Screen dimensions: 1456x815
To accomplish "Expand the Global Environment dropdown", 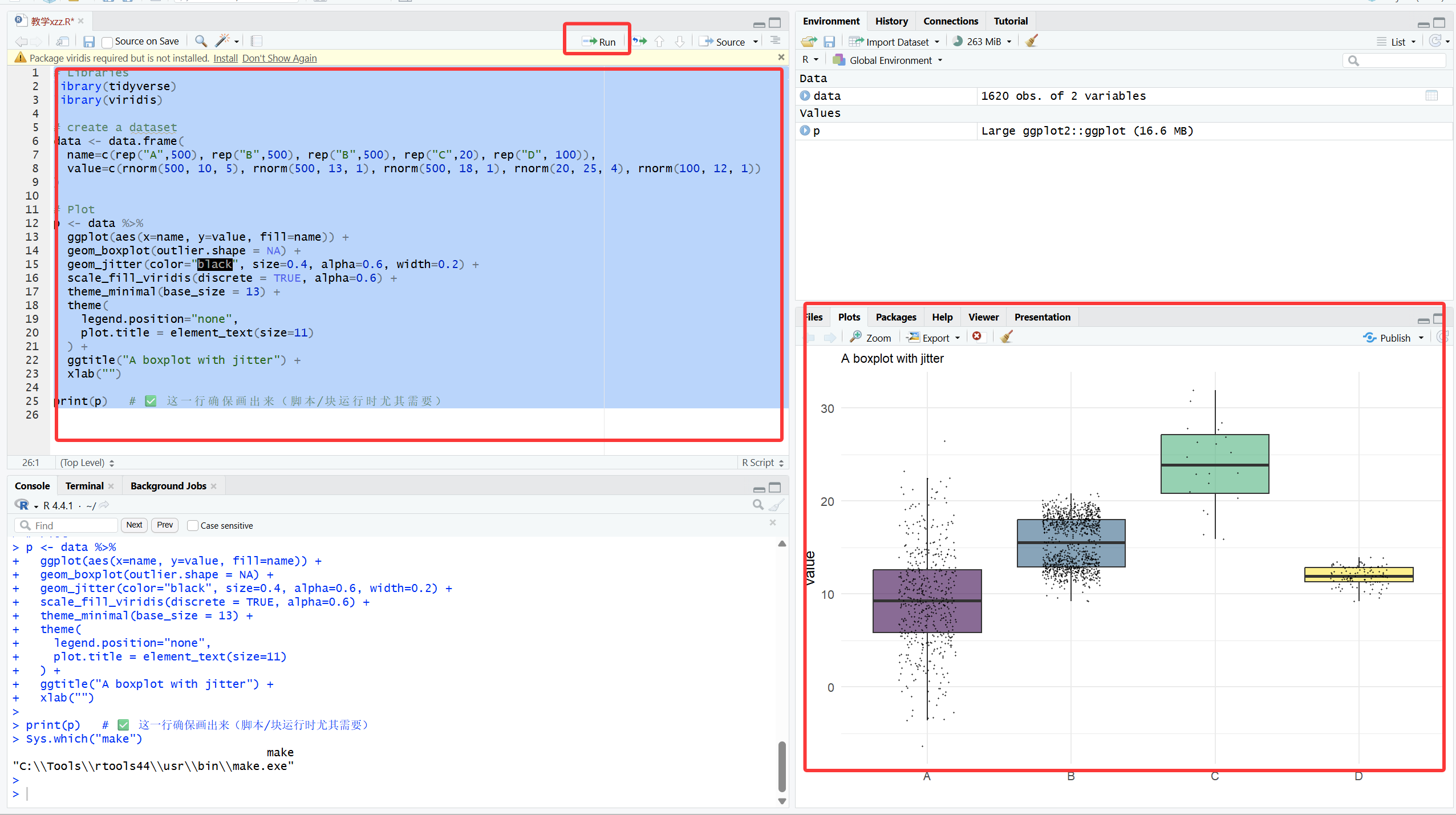I will 890,60.
